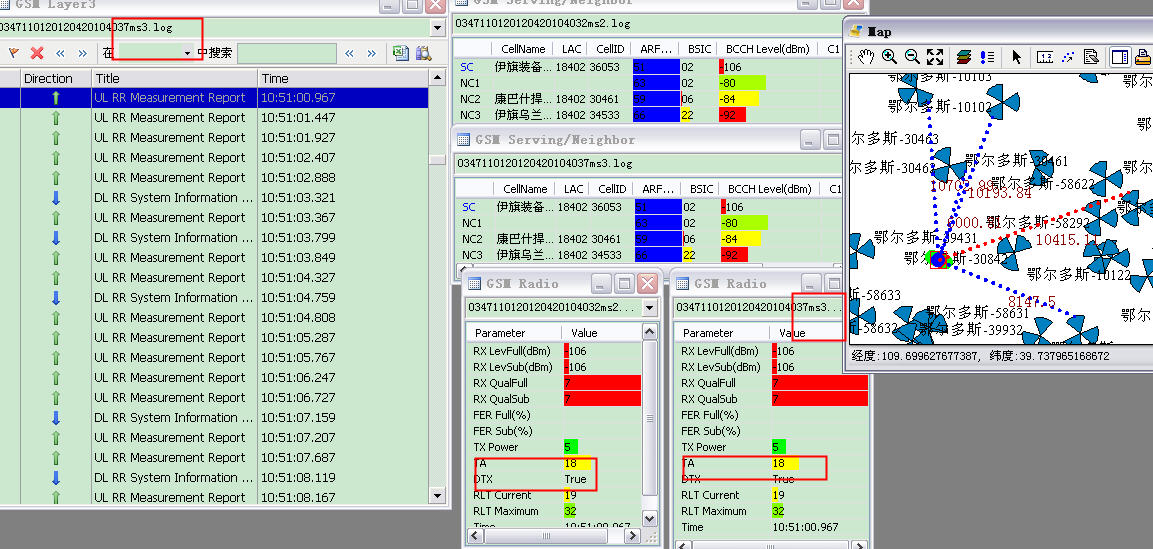Sort Layer3 list by Time column
The image size is (1153, 549).
[x=342, y=78]
